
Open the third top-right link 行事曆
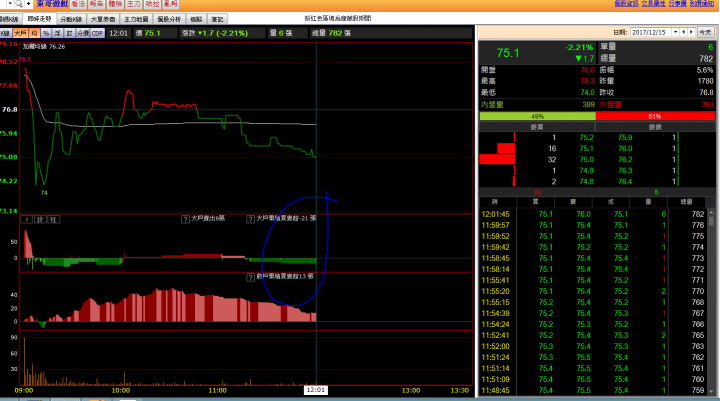[677, 3]
